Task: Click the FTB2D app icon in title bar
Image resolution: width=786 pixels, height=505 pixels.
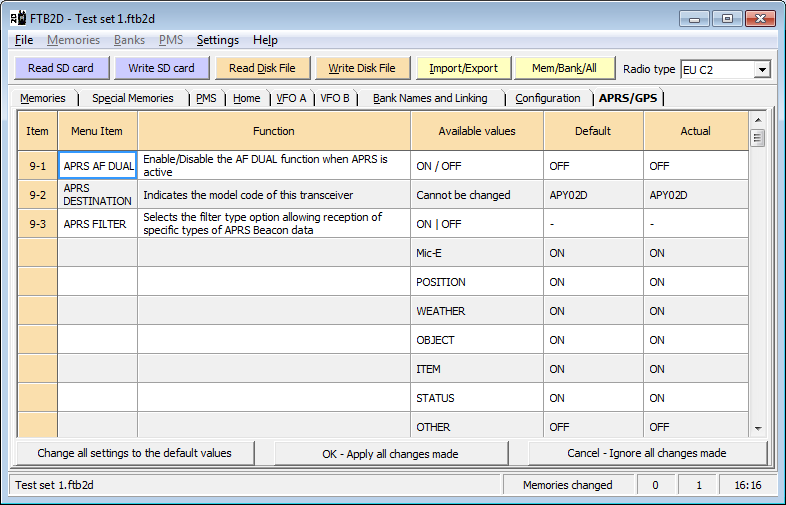Action: point(19,19)
